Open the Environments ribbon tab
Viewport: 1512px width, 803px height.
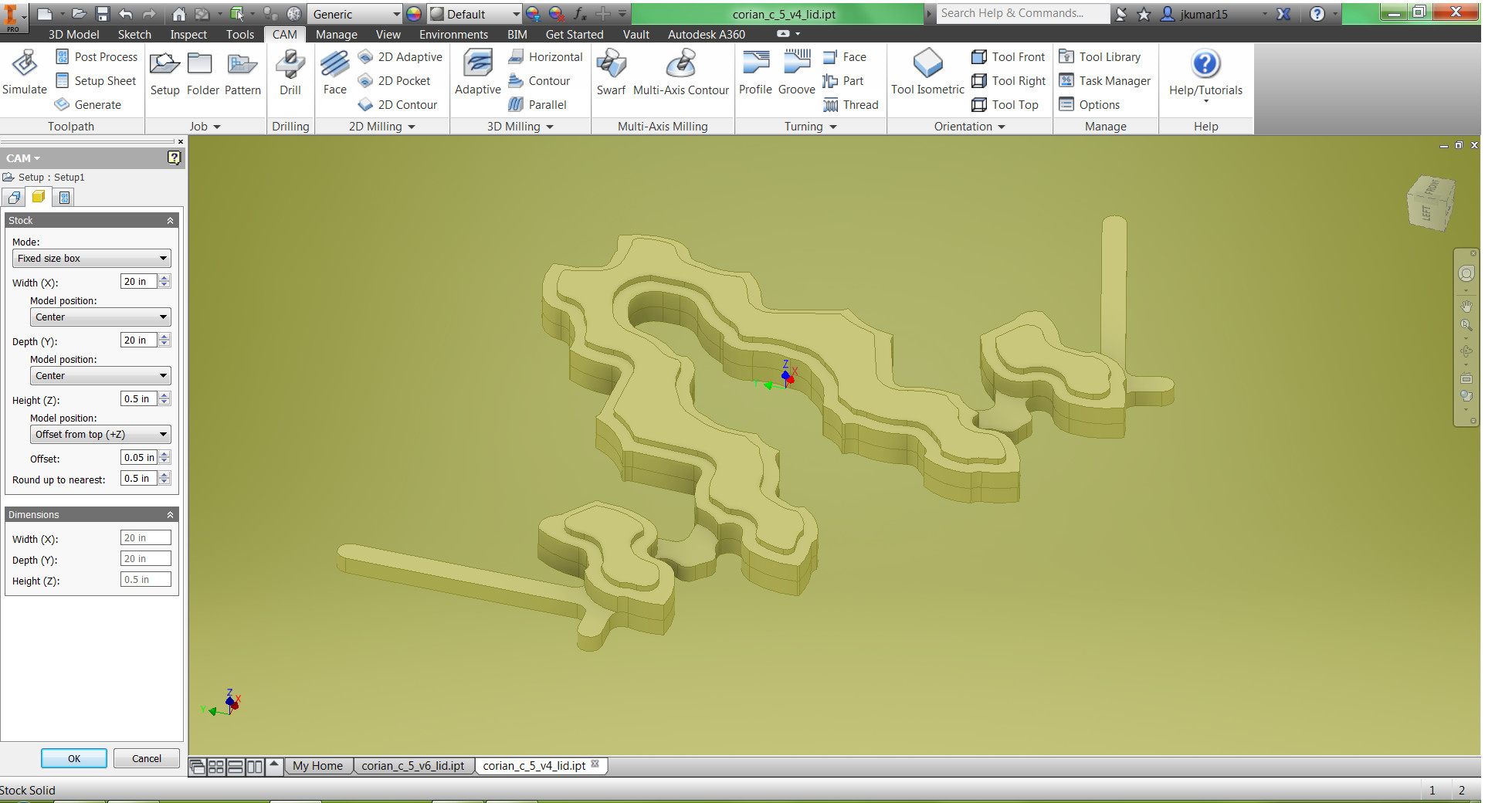[453, 35]
